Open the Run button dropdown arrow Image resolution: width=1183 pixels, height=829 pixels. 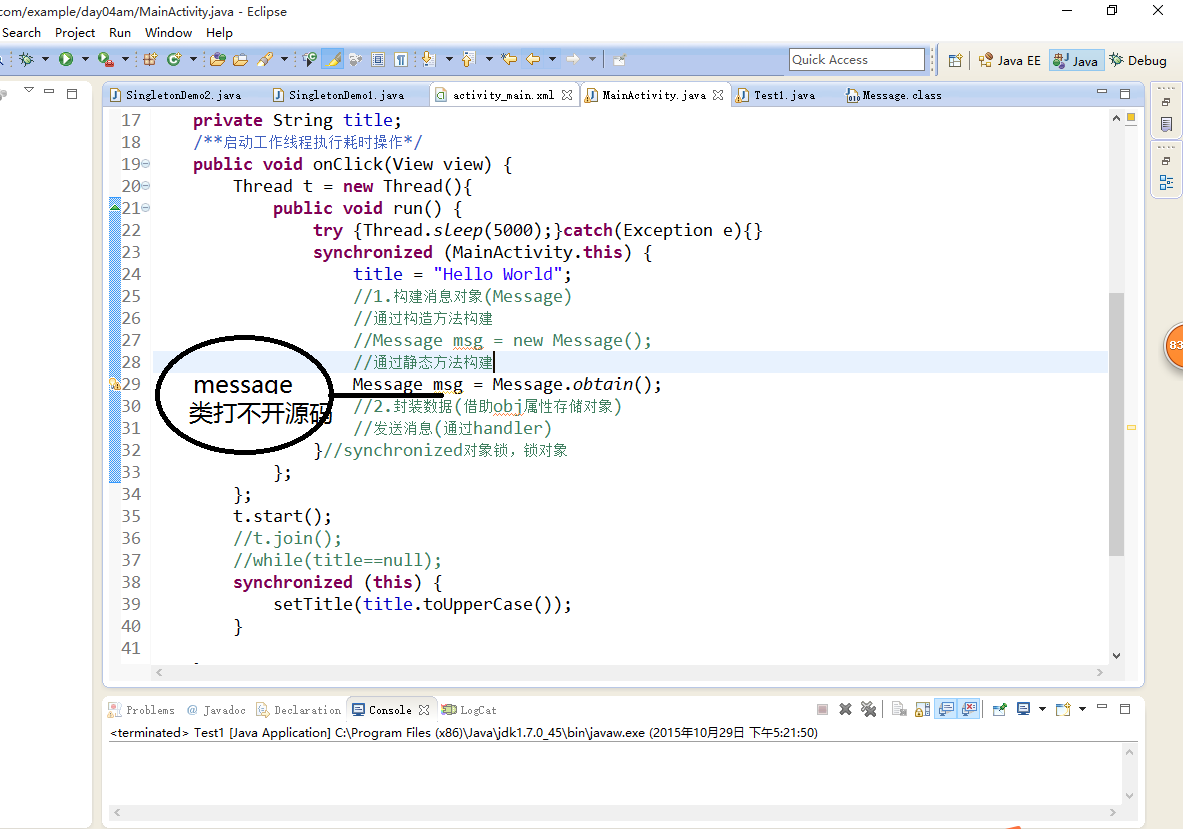pyautogui.click(x=85, y=60)
